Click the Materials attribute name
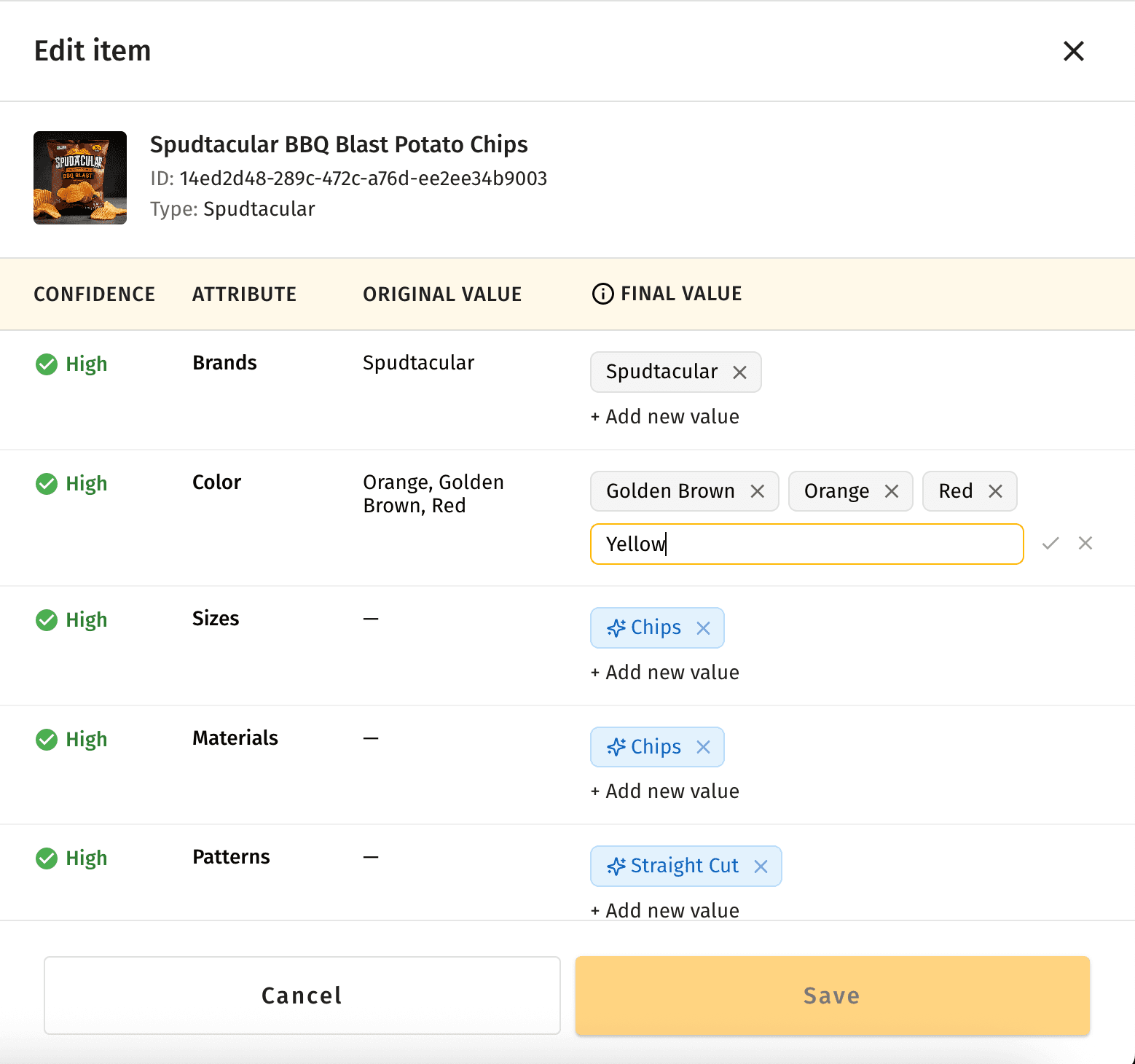Viewport: 1135px width, 1064px height. (x=235, y=738)
